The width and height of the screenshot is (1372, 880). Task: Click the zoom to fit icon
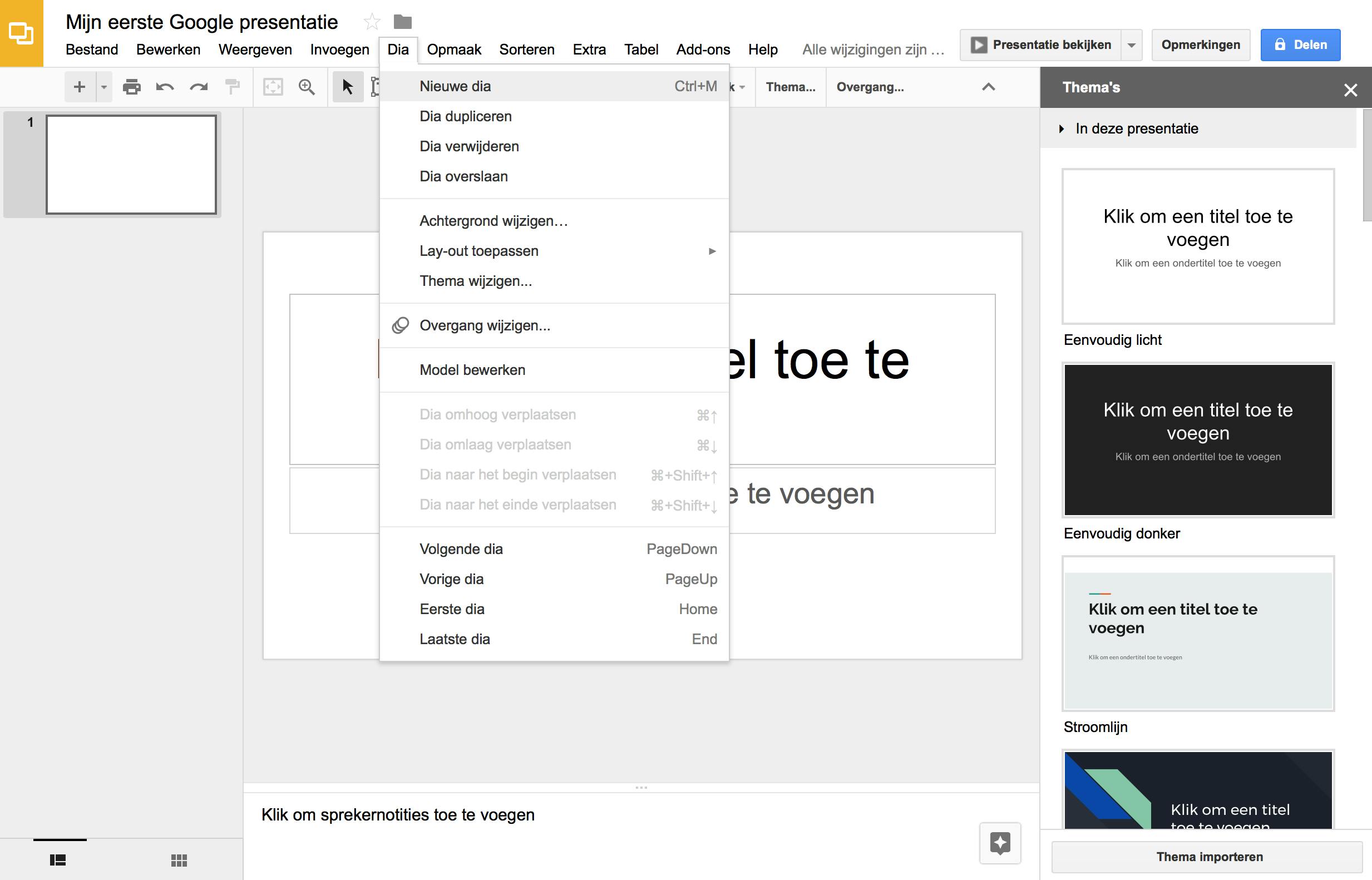[273, 87]
